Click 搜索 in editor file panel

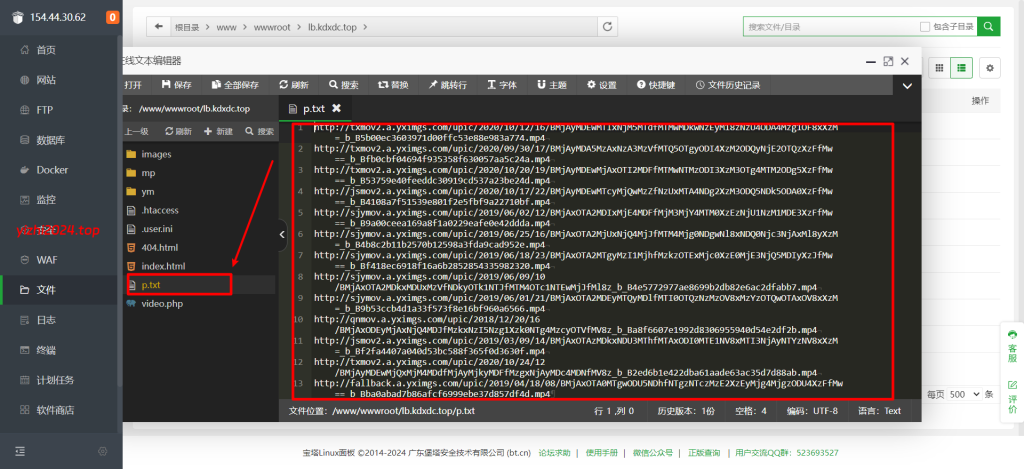click(x=260, y=131)
